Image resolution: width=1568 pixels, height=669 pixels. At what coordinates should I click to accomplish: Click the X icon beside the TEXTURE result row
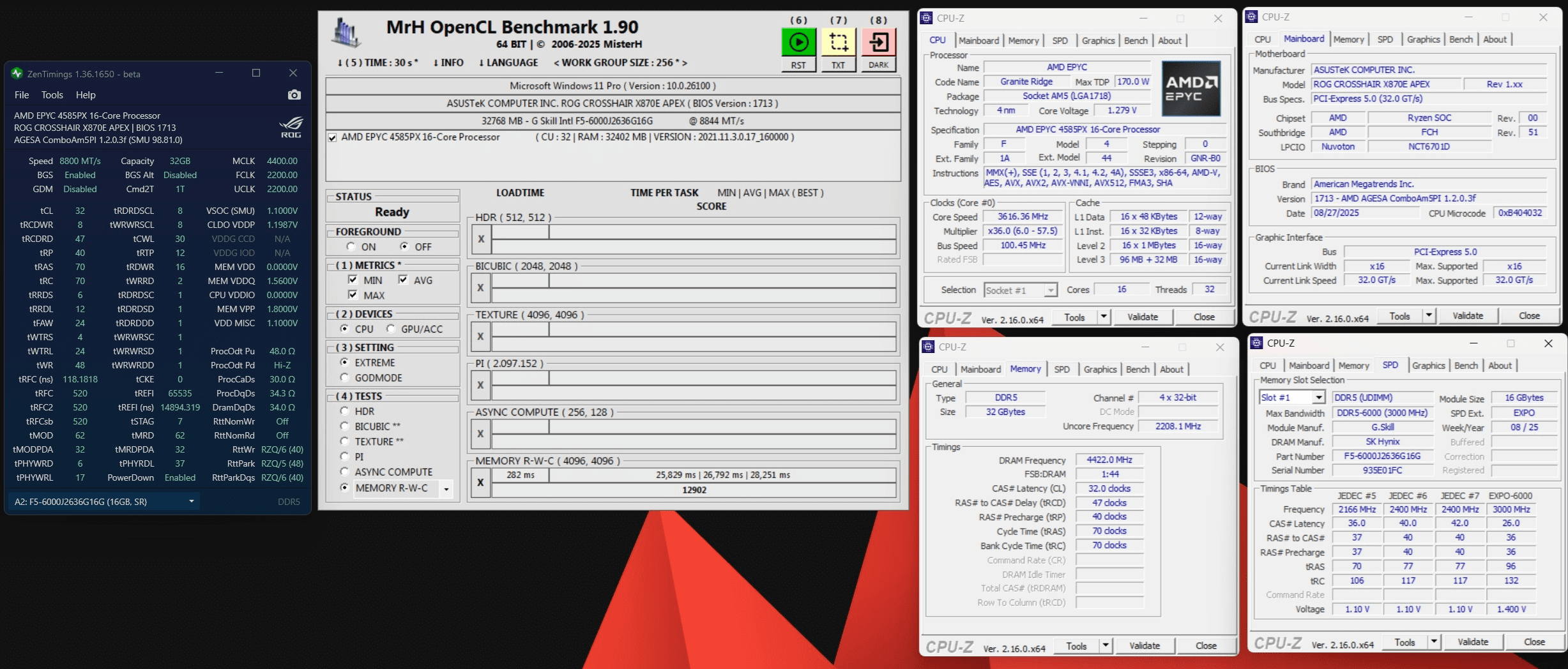pyautogui.click(x=481, y=336)
